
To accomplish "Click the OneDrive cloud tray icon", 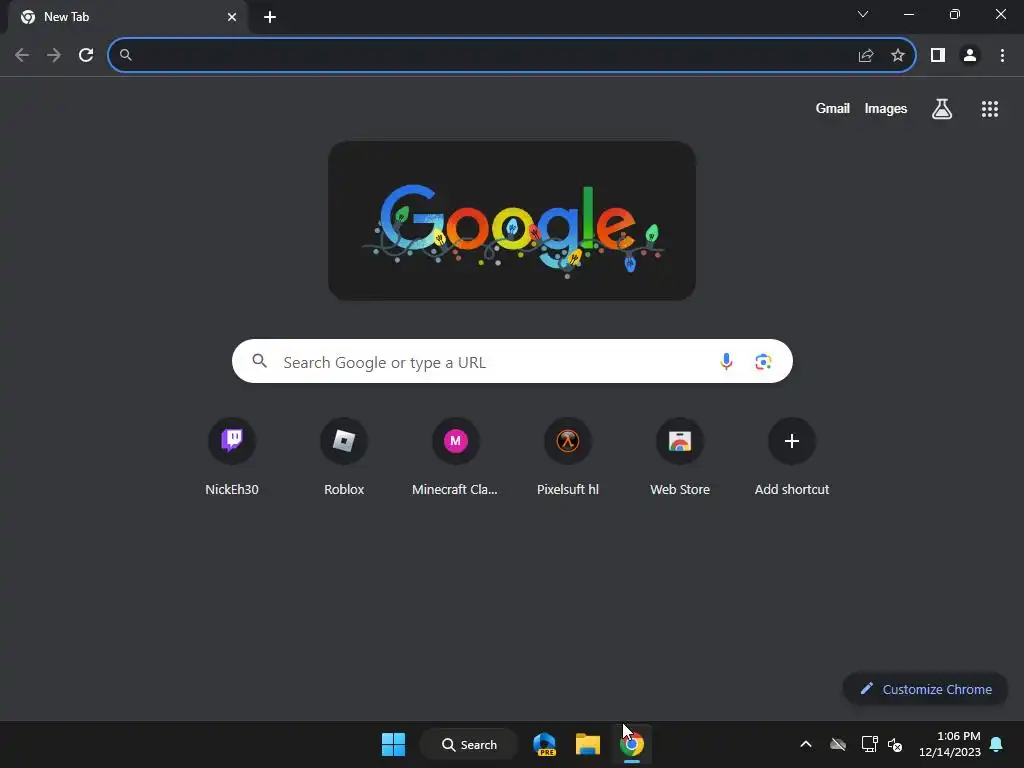I will (838, 744).
